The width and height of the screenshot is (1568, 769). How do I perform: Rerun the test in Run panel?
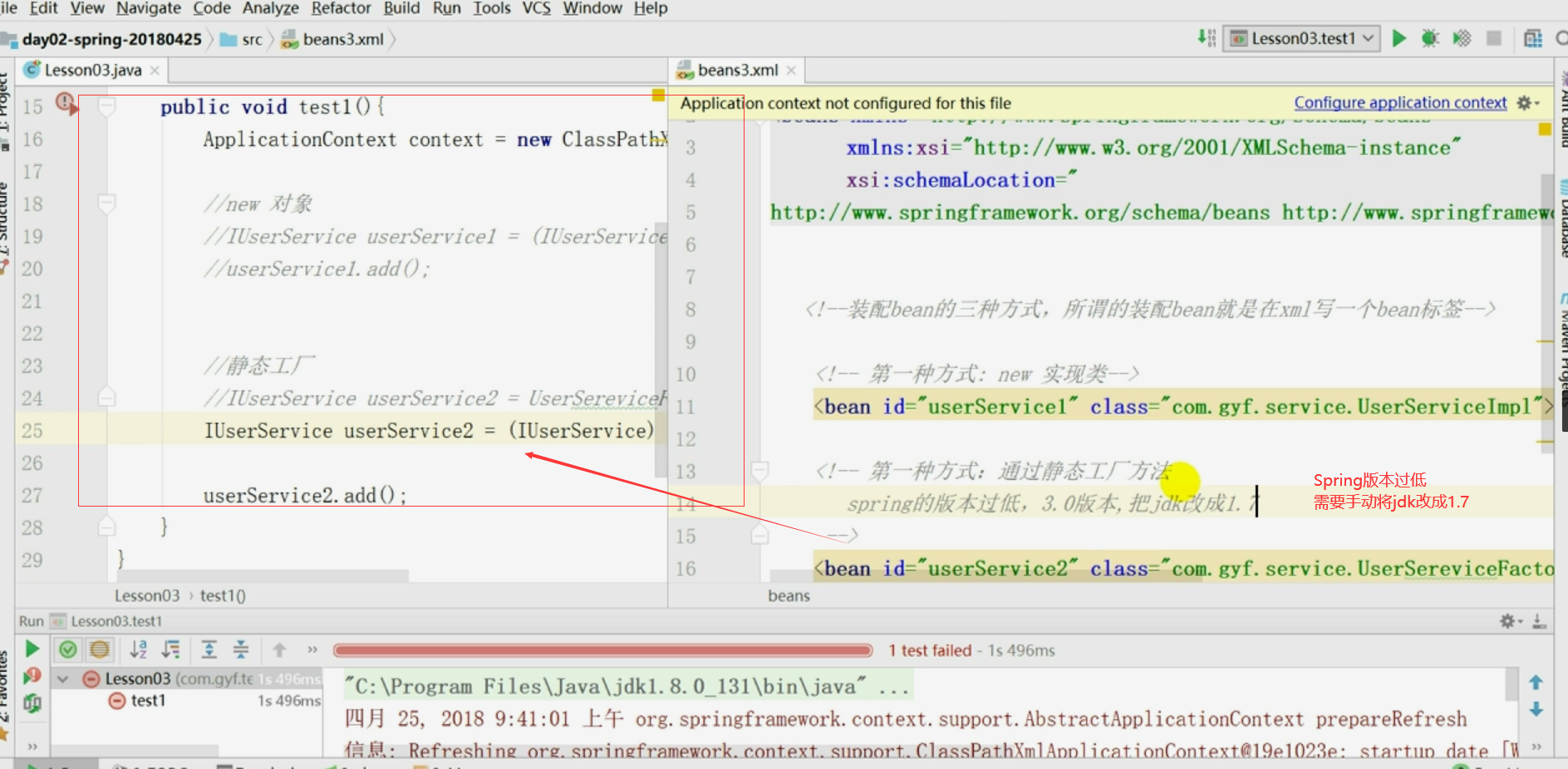click(32, 649)
